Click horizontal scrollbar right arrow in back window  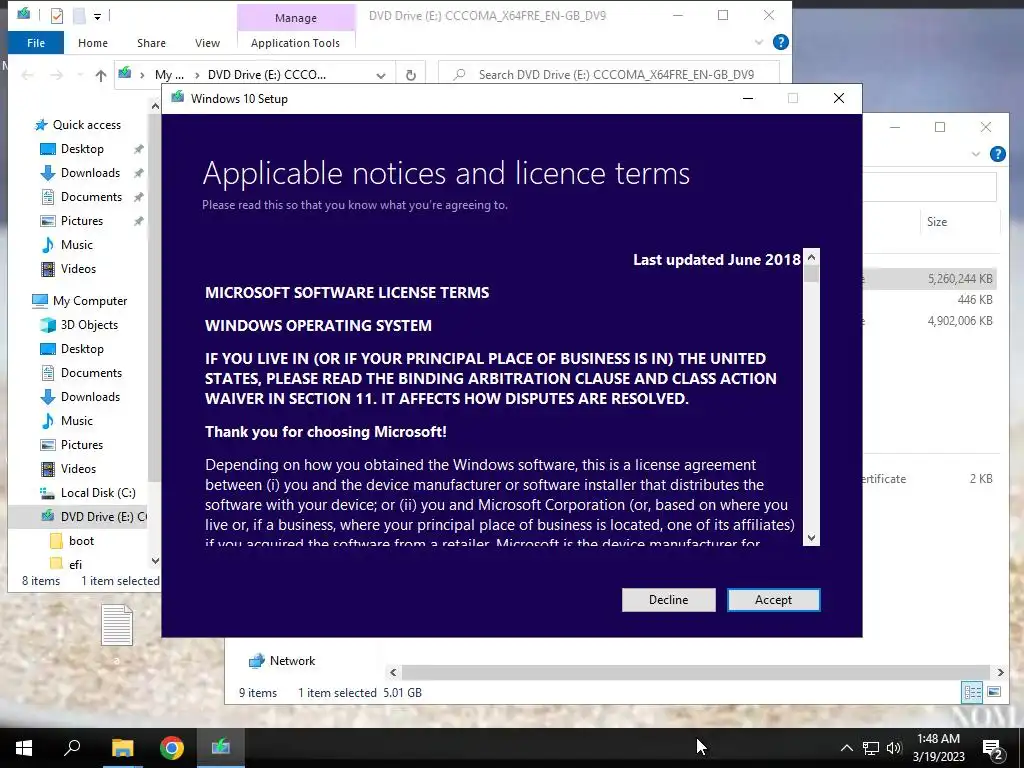(x=1000, y=672)
